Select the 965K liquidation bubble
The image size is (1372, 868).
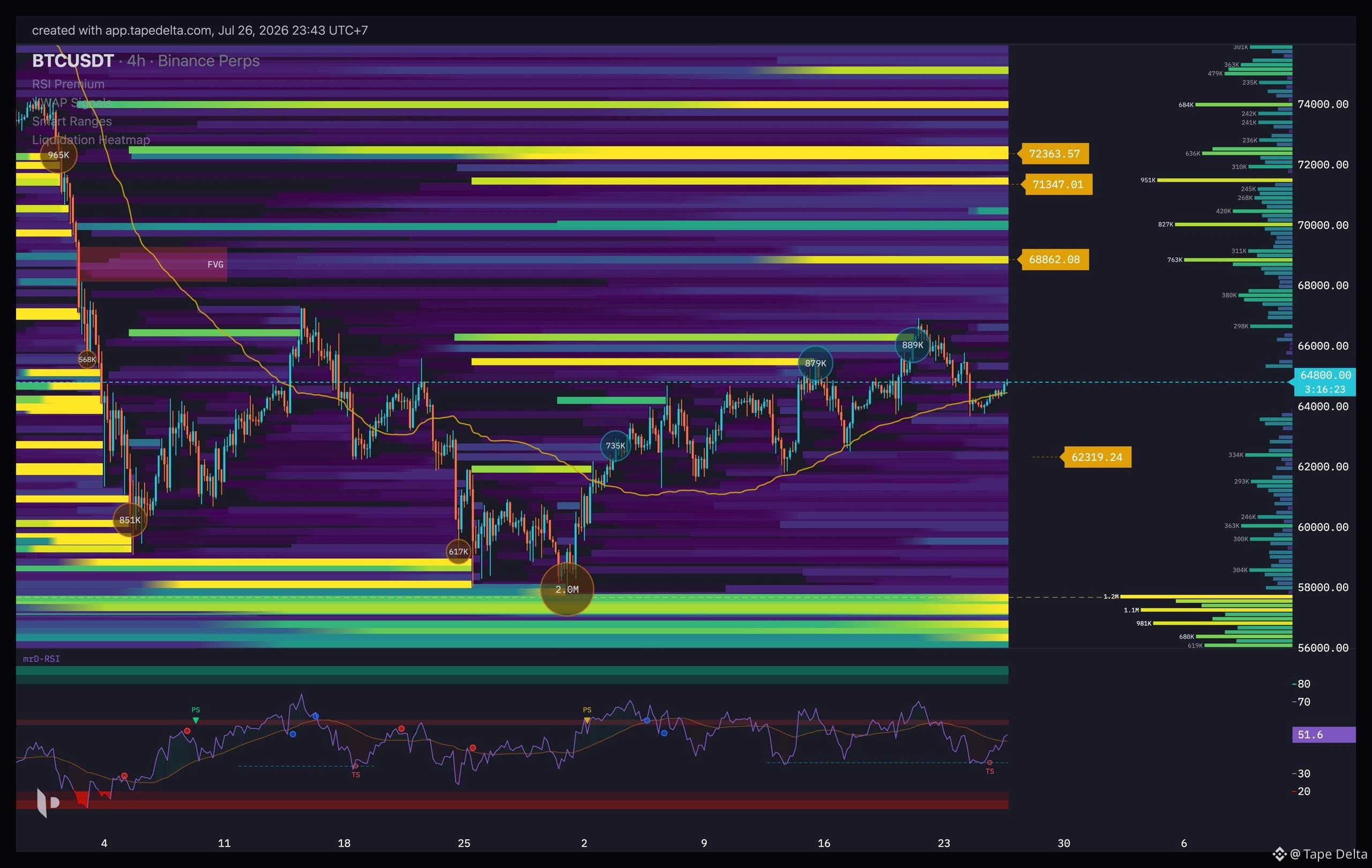59,155
